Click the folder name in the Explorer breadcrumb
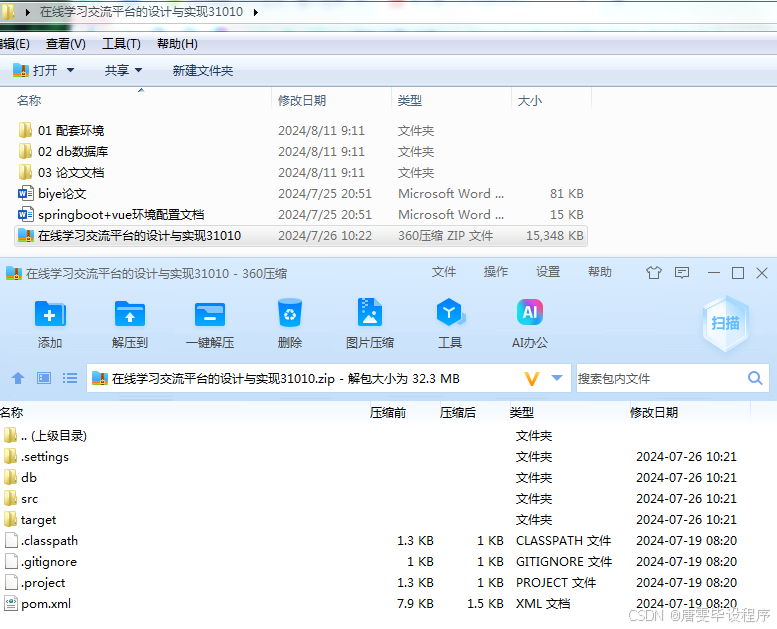Screen dimensions: 777x629 click(x=141, y=12)
